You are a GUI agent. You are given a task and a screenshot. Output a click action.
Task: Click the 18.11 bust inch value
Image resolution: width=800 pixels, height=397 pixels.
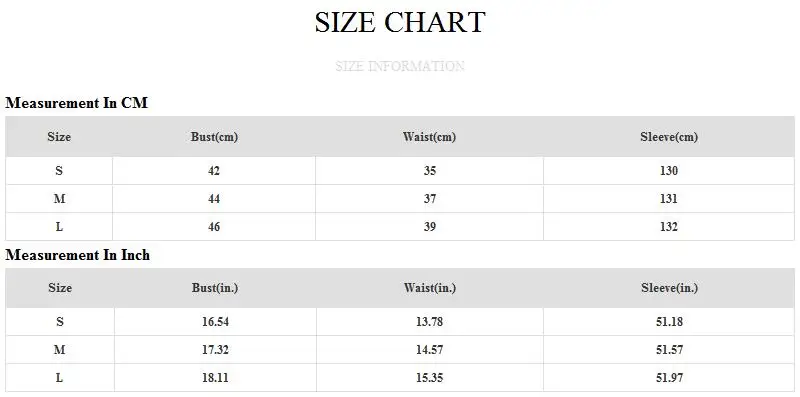pos(215,378)
